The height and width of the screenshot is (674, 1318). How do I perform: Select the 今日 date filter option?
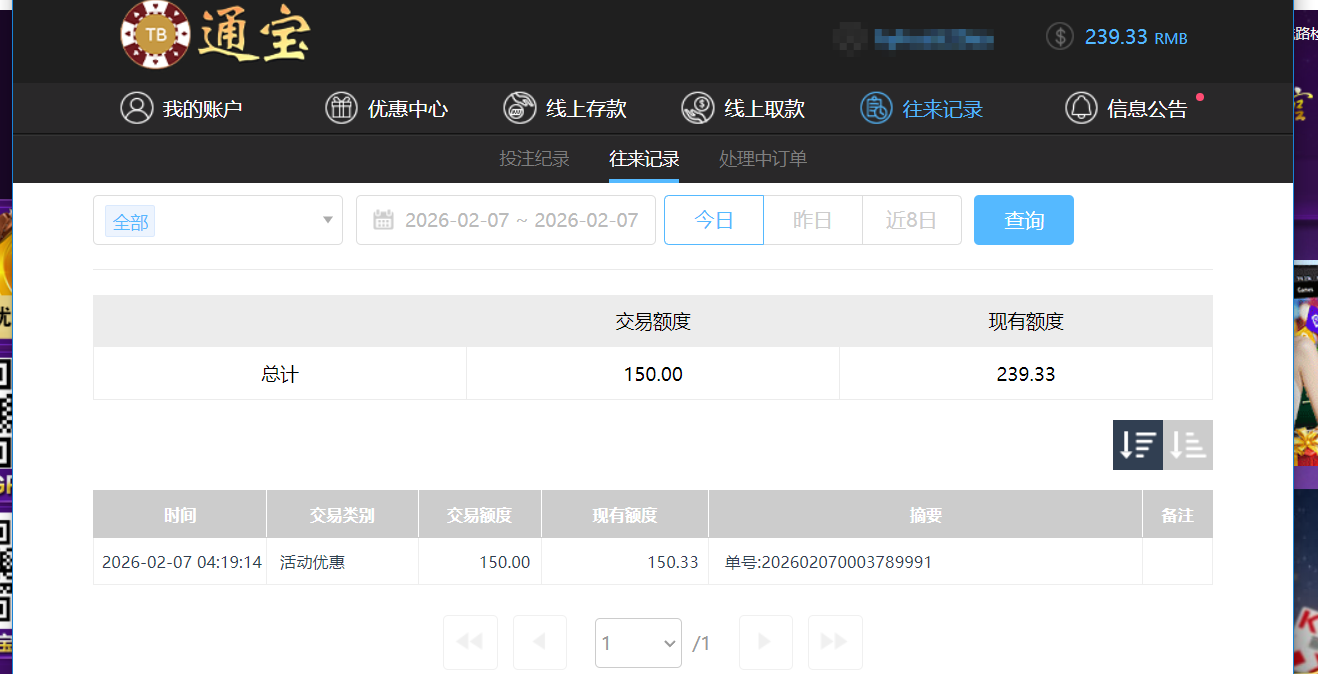pos(713,219)
